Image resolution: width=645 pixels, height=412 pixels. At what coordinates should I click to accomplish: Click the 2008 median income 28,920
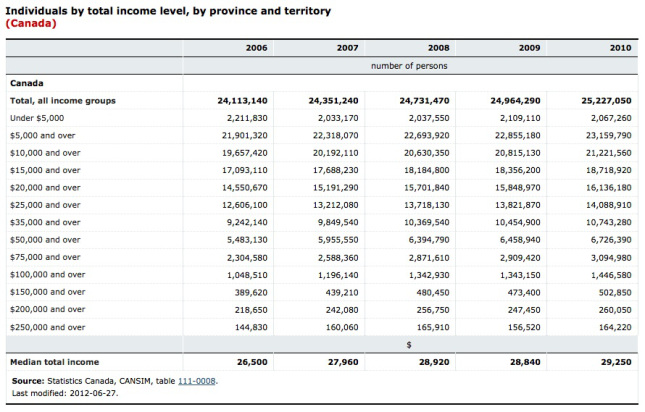pyautogui.click(x=434, y=362)
